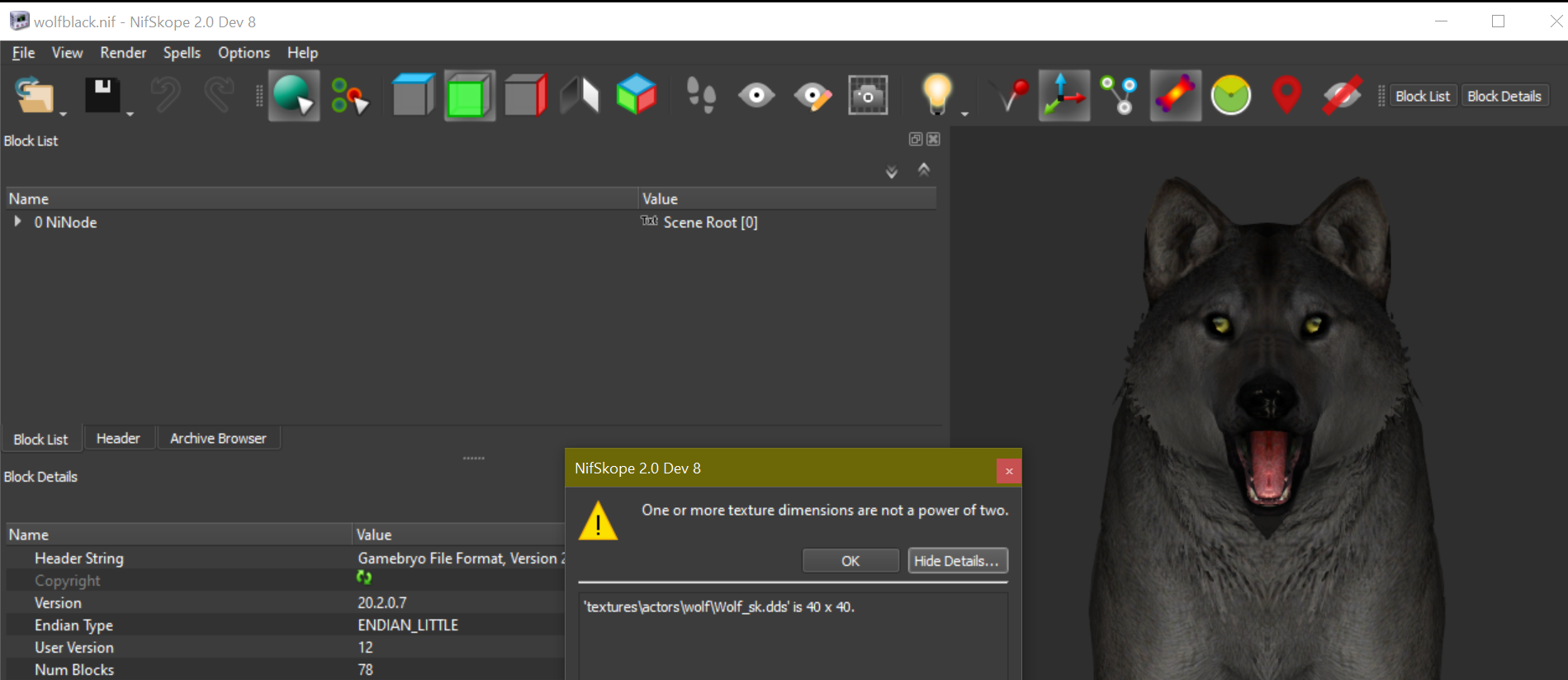
Task: Select the green sphere object picker tool
Action: (293, 96)
